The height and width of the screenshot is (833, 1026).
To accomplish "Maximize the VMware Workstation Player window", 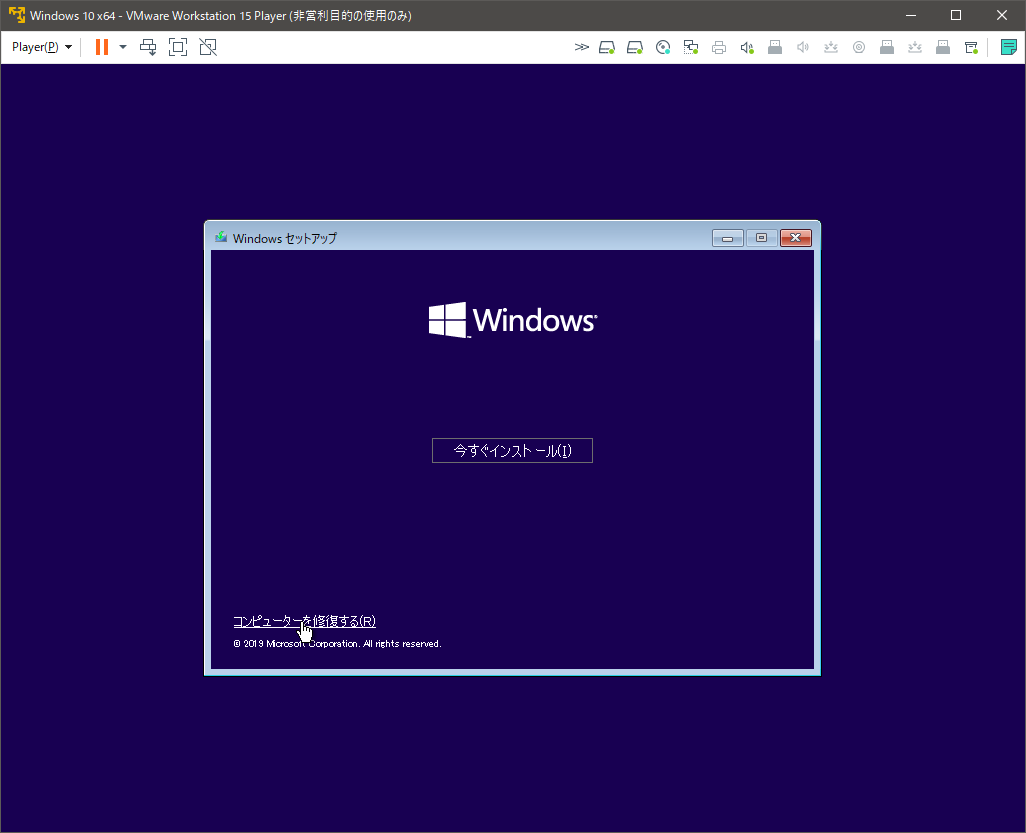I will click(x=956, y=15).
